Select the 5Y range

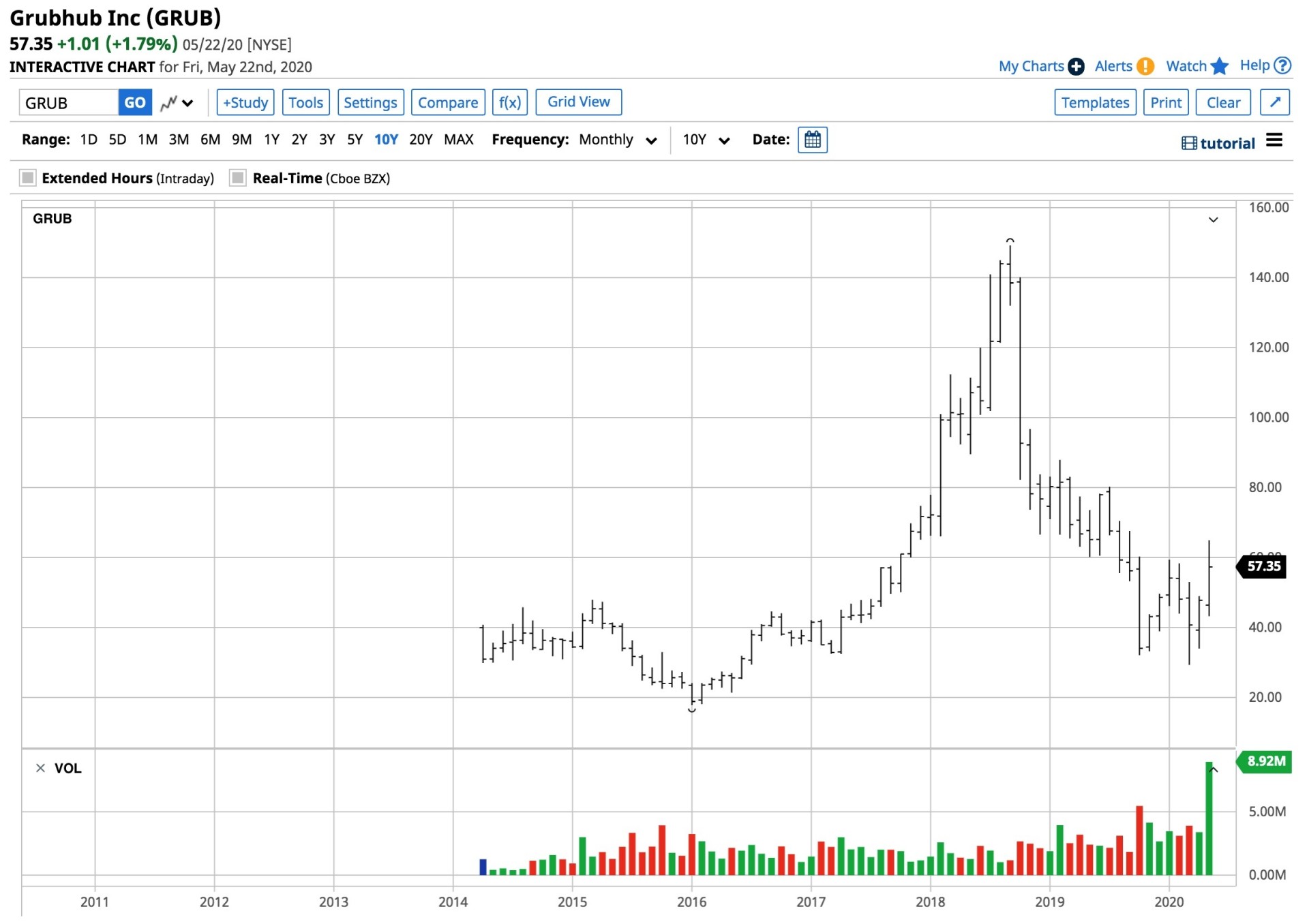[355, 140]
